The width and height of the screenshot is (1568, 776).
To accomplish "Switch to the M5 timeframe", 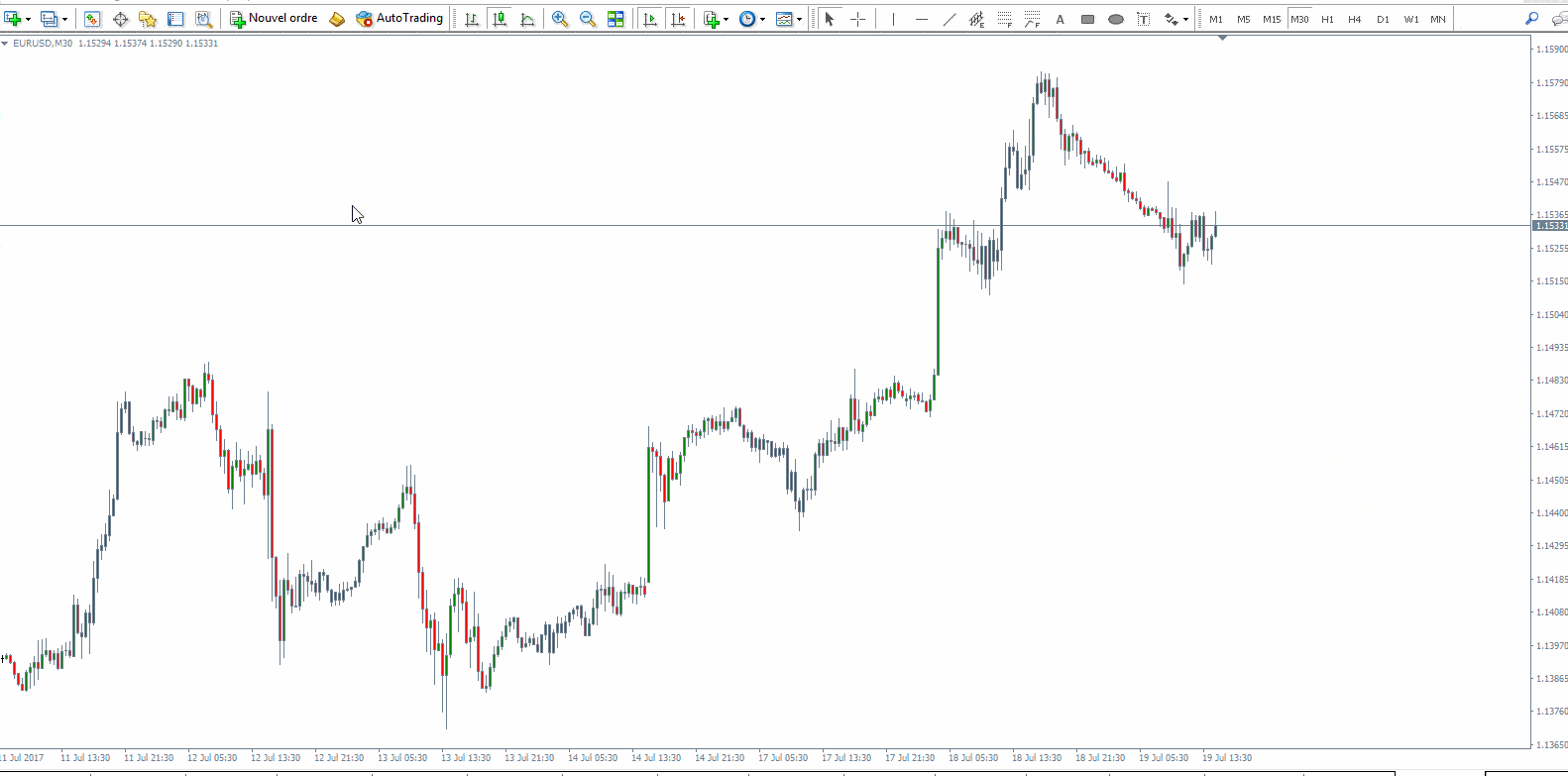I will [1244, 19].
